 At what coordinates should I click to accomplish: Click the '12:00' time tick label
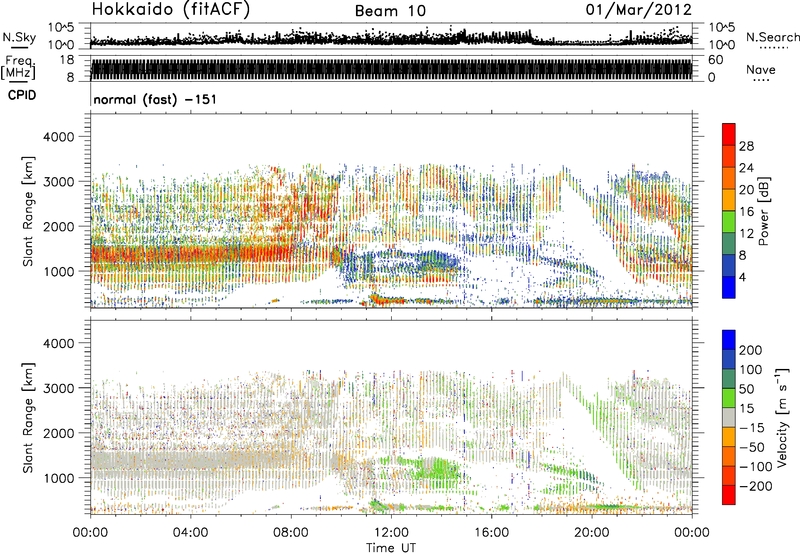391,533
